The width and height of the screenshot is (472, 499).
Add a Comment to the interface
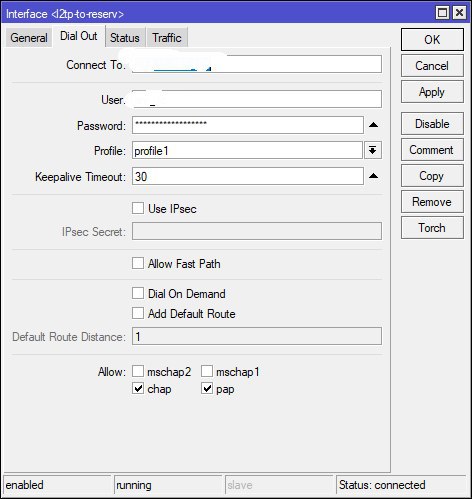click(x=432, y=150)
